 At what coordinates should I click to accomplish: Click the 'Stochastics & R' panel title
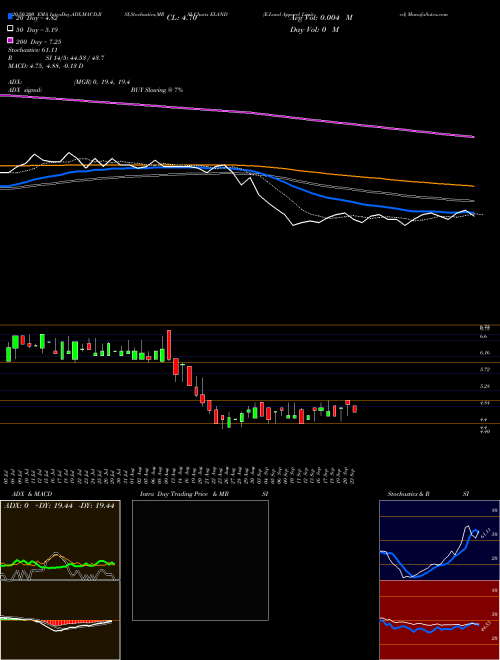tap(409, 494)
